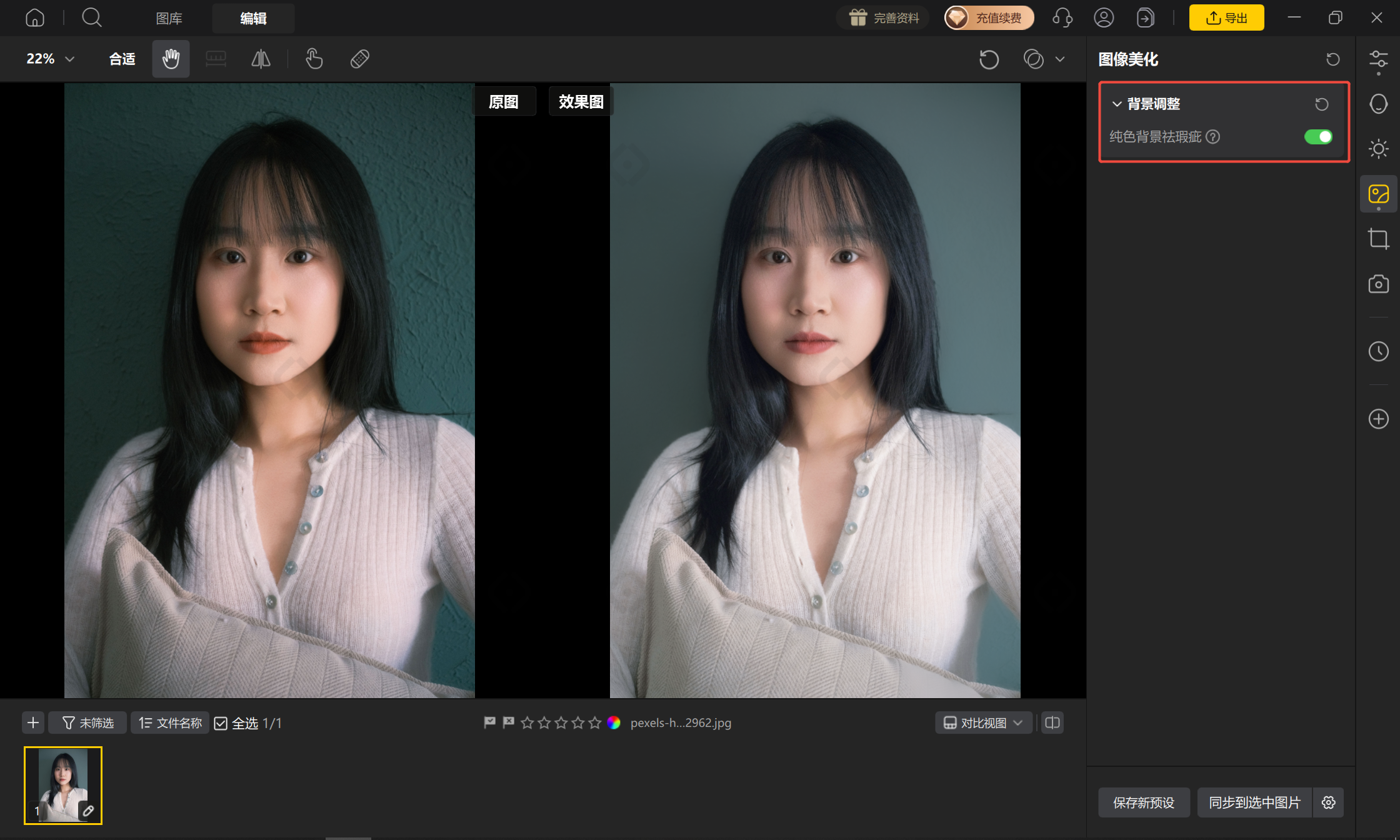The width and height of the screenshot is (1400, 840).
Task: Click 保存新预设 button
Action: [x=1144, y=802]
